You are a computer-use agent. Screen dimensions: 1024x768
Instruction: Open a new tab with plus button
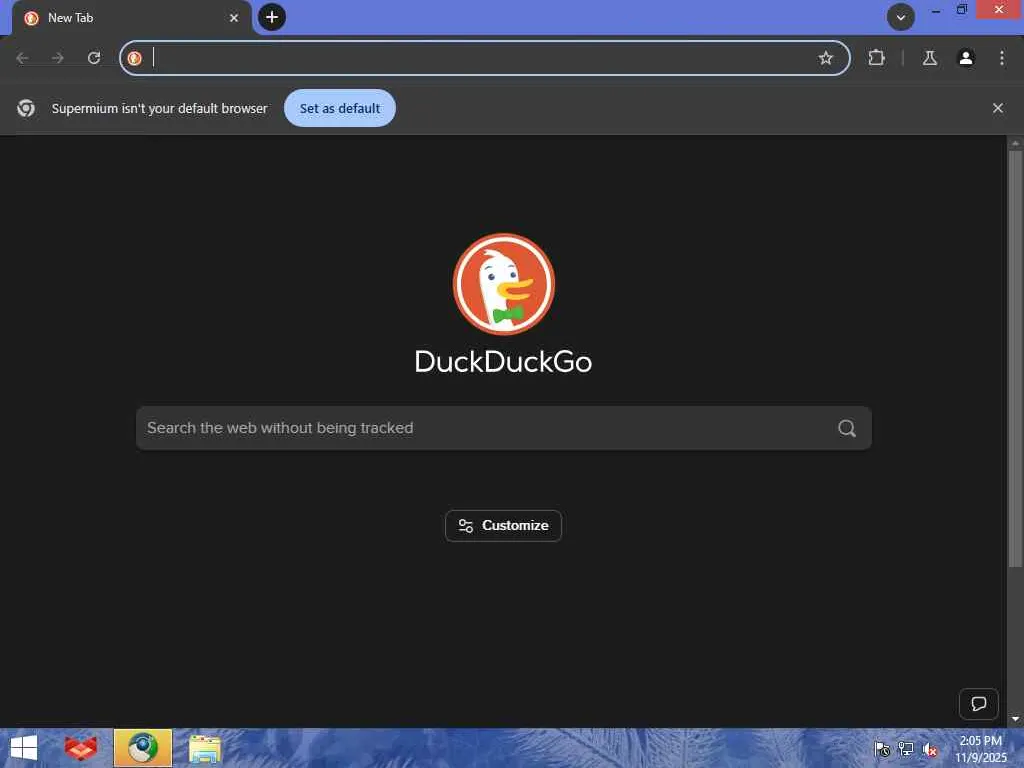tap(272, 17)
